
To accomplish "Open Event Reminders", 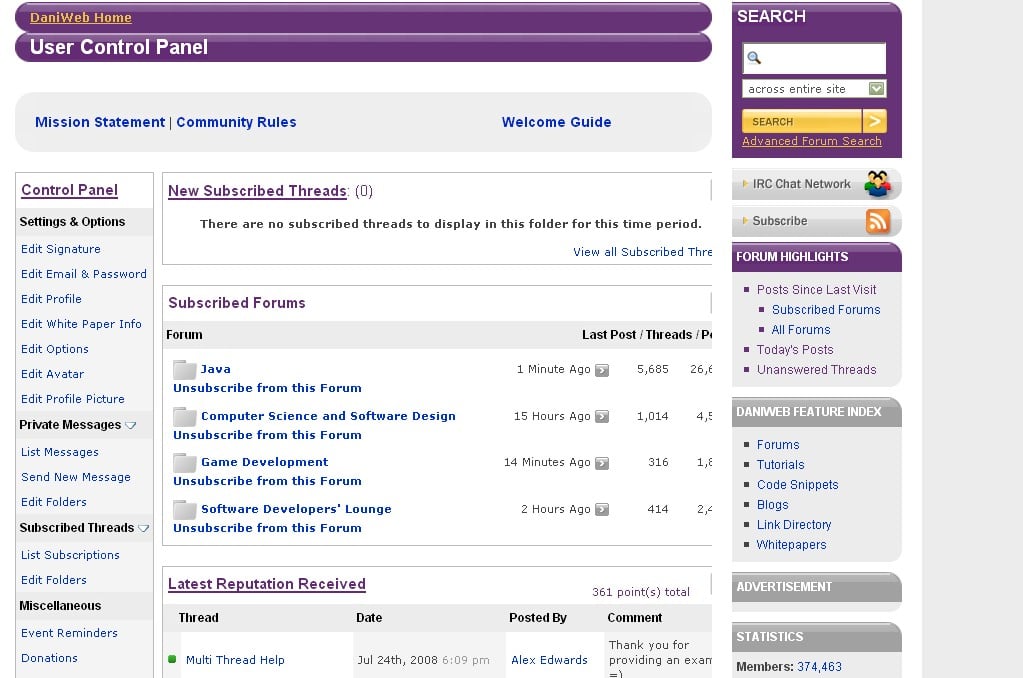I will tap(69, 633).
